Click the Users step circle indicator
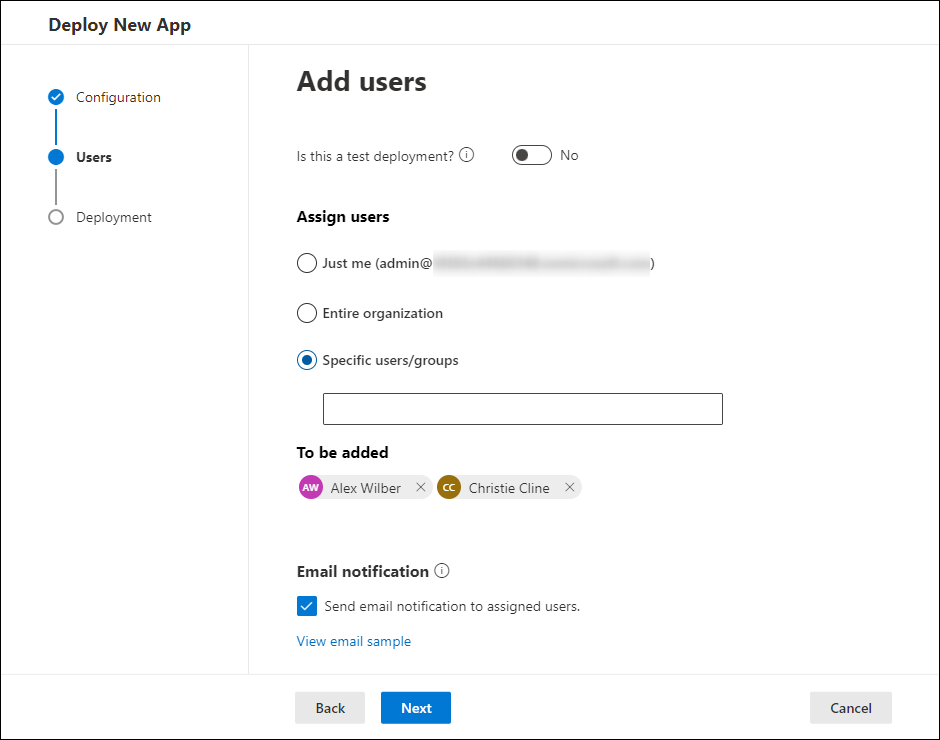 pyautogui.click(x=56, y=157)
